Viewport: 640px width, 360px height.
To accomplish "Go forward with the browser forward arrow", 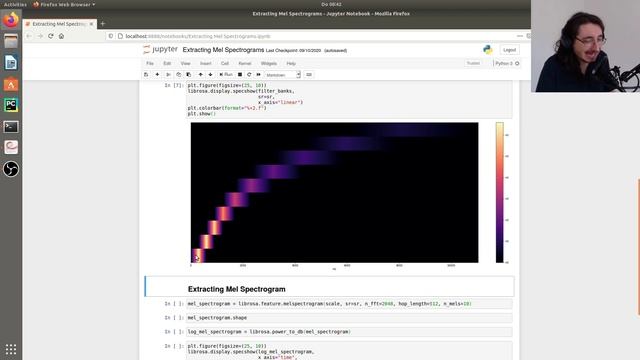I will pyautogui.click(x=40, y=36).
